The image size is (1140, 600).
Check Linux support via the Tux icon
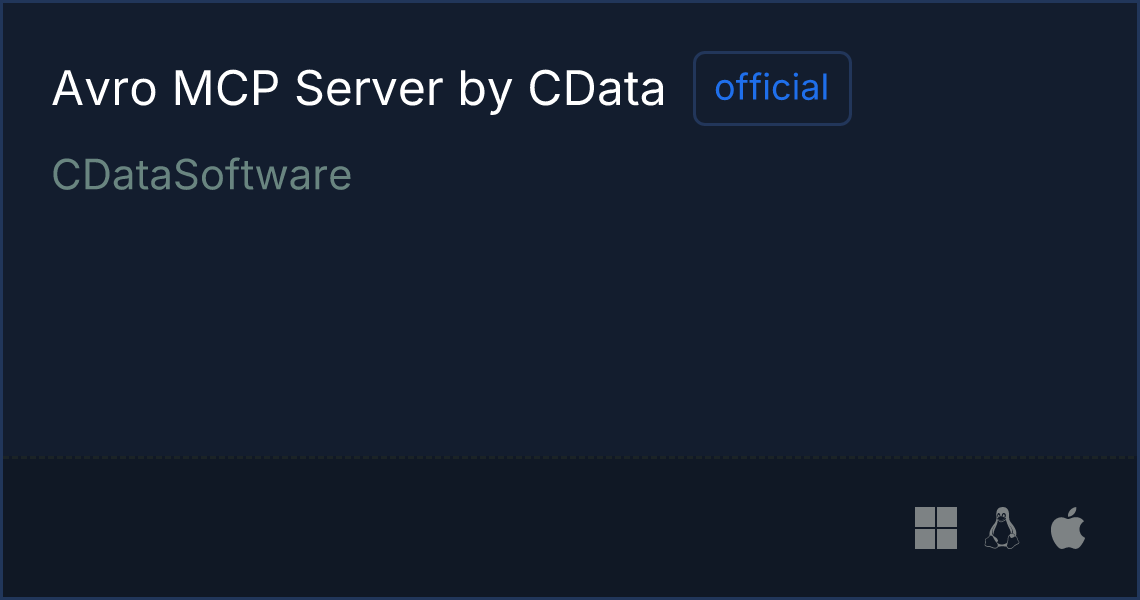(1002, 528)
